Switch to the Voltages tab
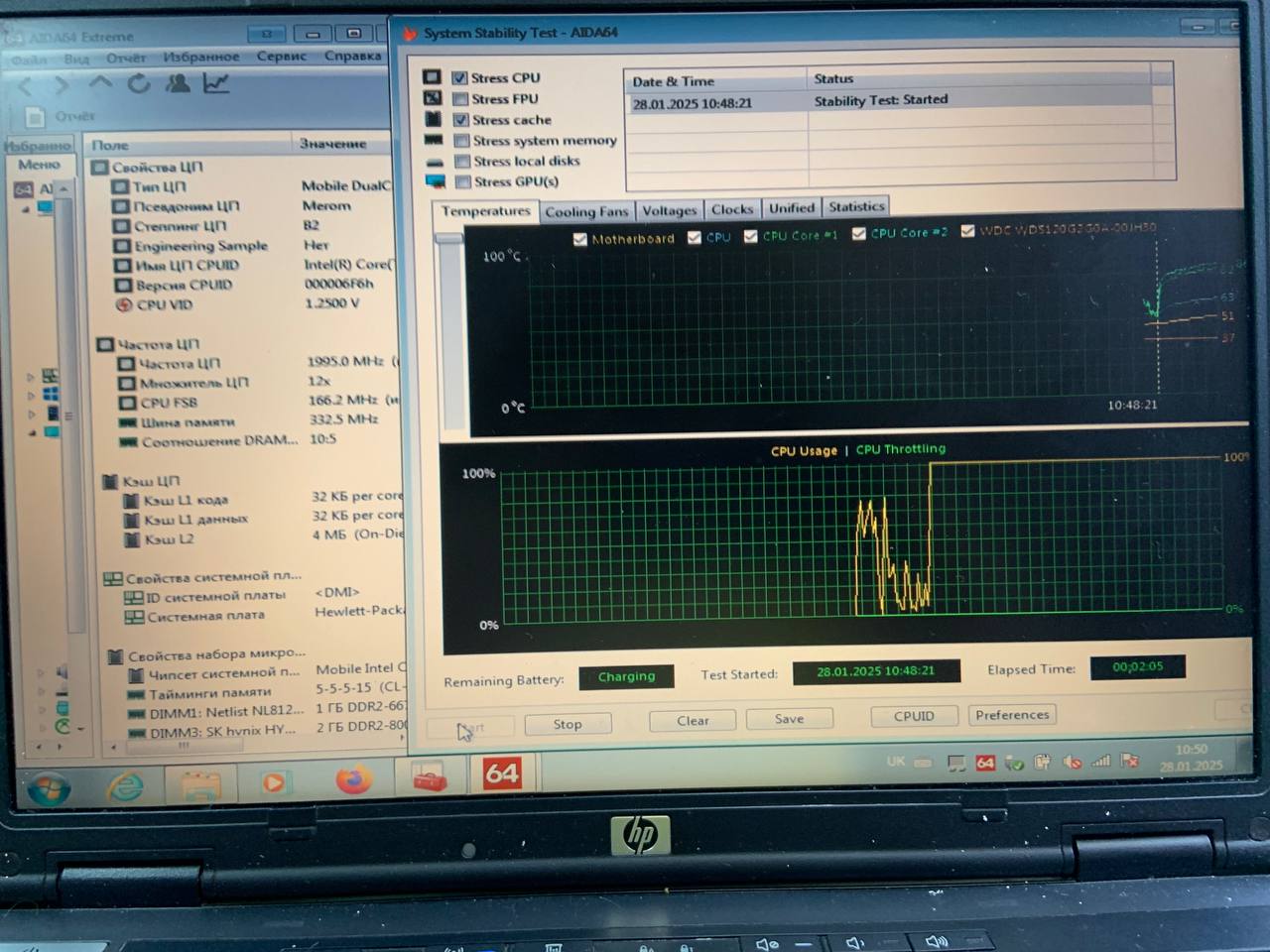1270x952 pixels. [x=670, y=210]
